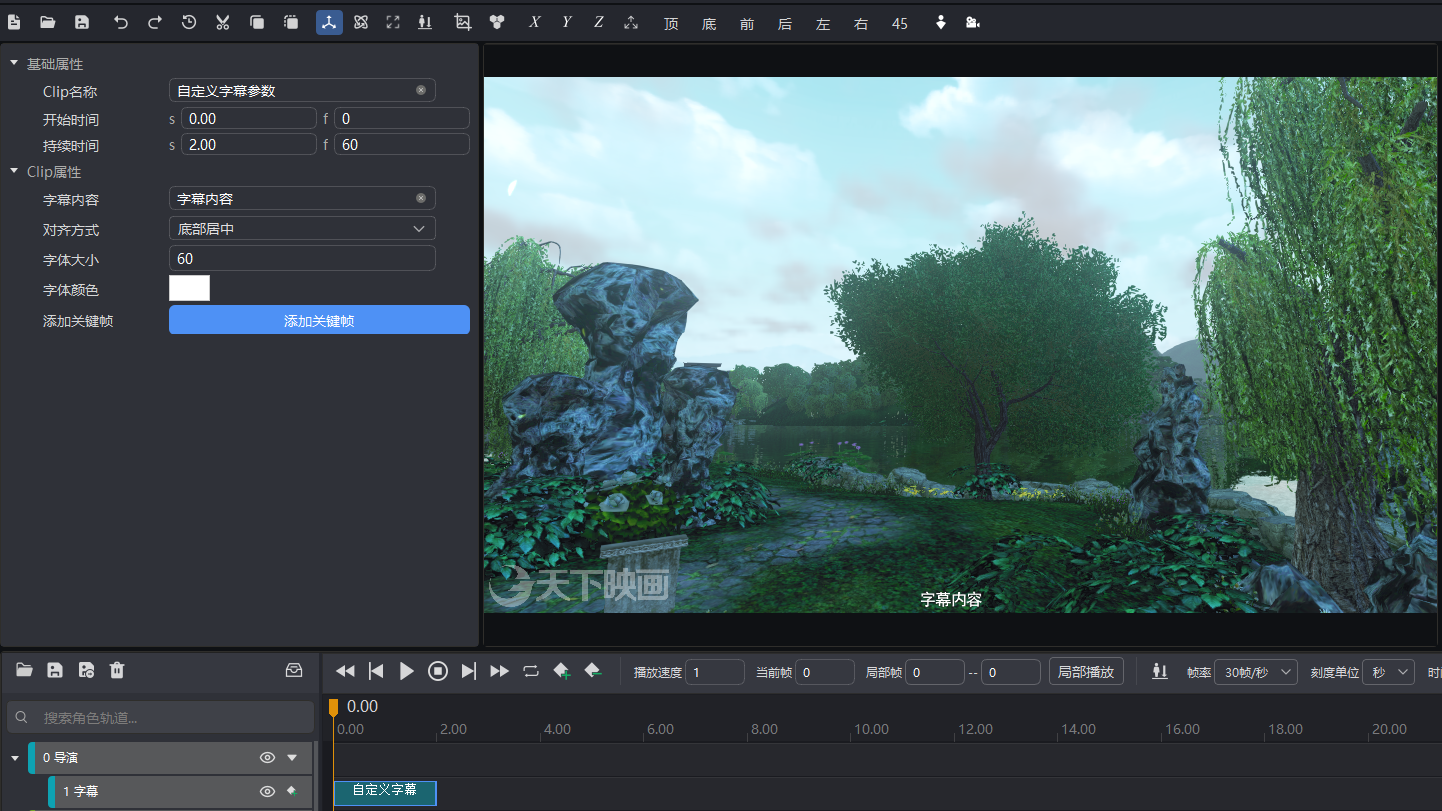Switch to top view (顶)

click(x=671, y=23)
